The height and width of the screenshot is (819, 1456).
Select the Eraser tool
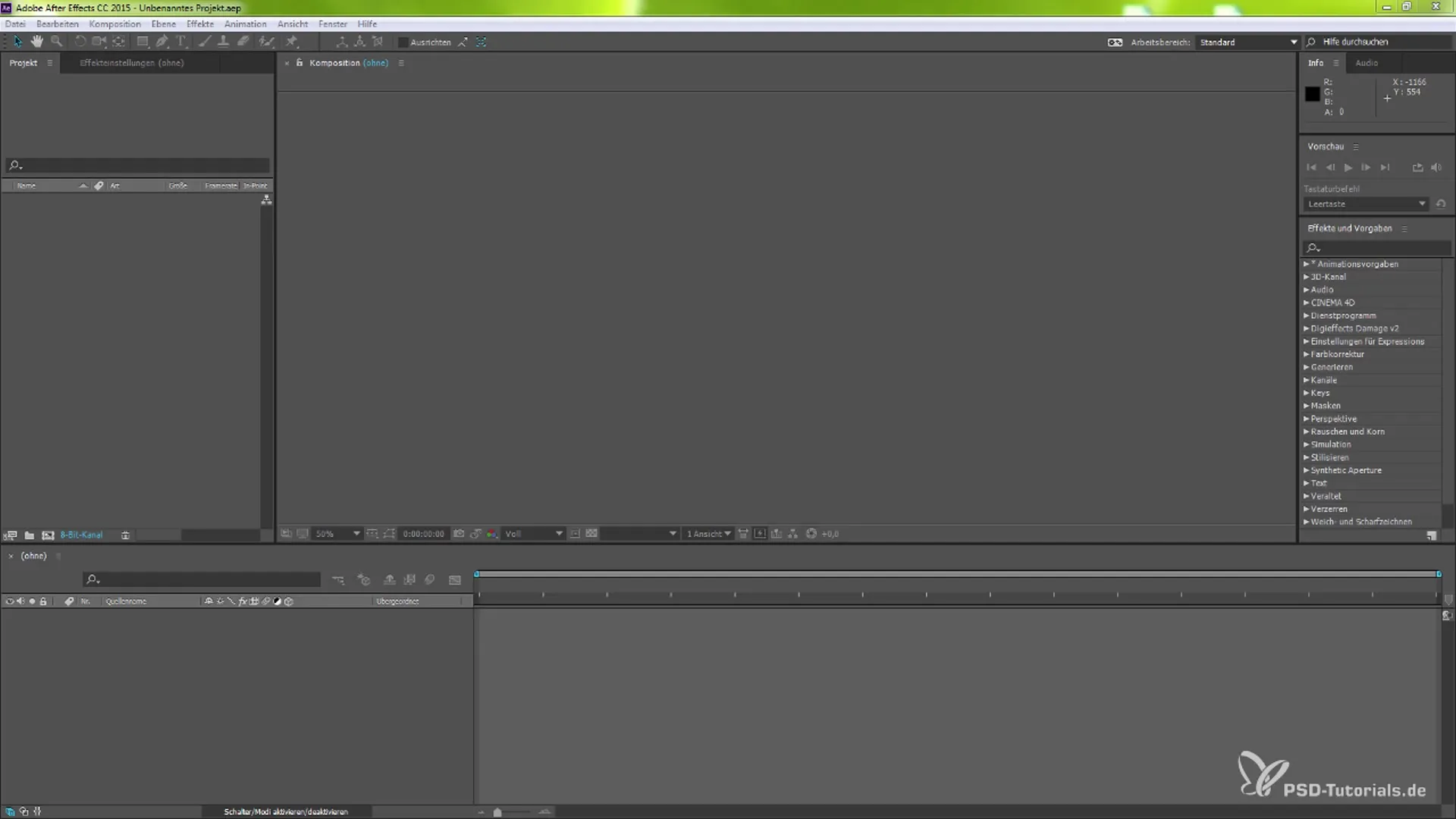click(x=243, y=42)
